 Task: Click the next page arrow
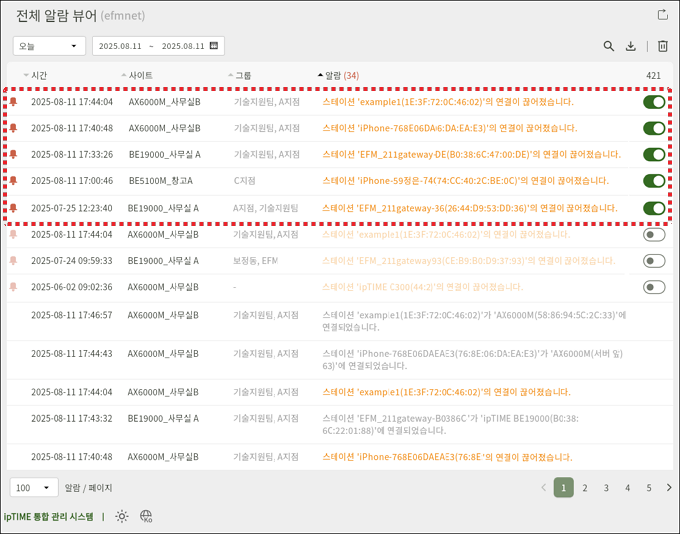tap(668, 488)
